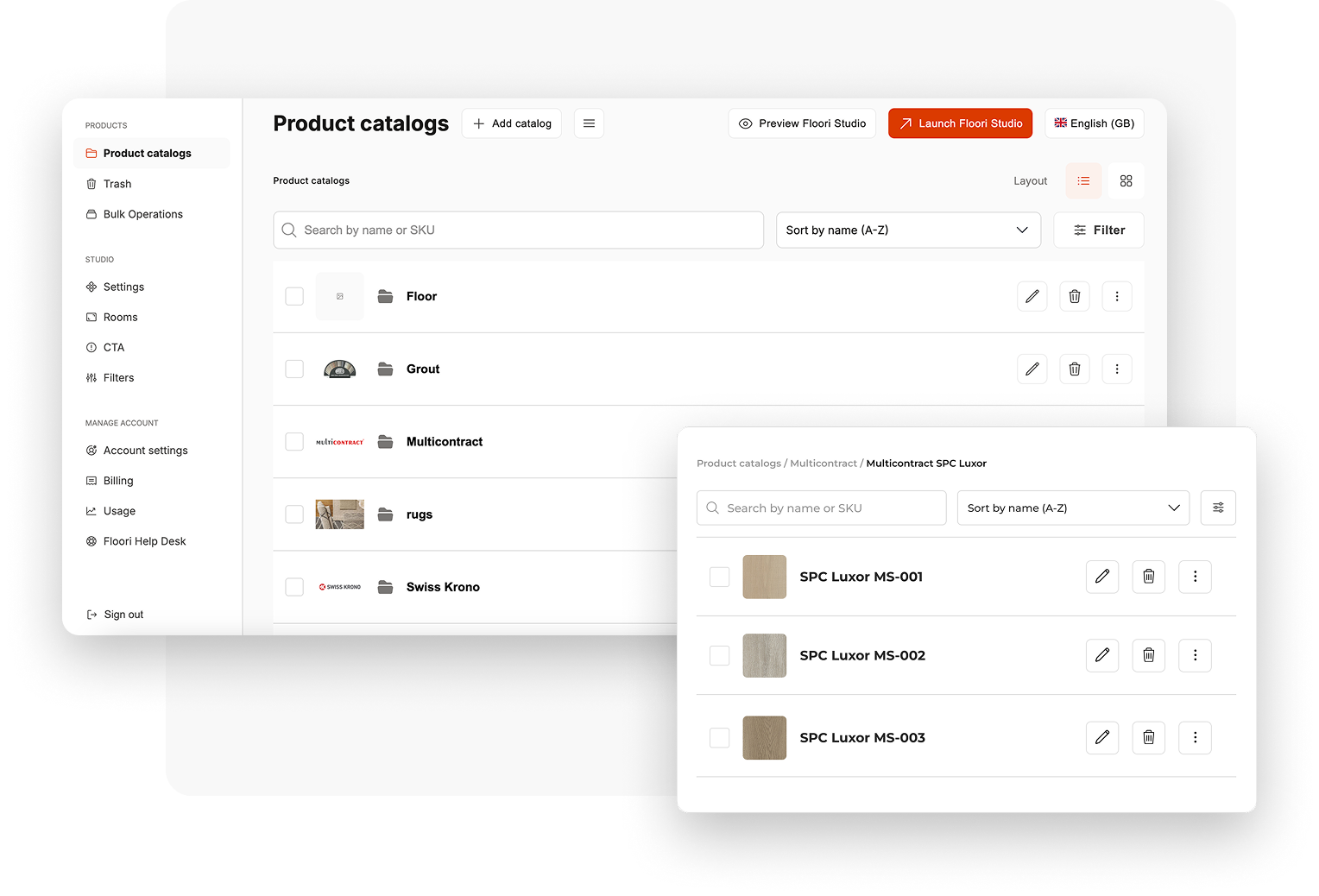The height and width of the screenshot is (896, 1319).
Task: Delete the Grout catalog with trash icon
Action: tap(1074, 369)
